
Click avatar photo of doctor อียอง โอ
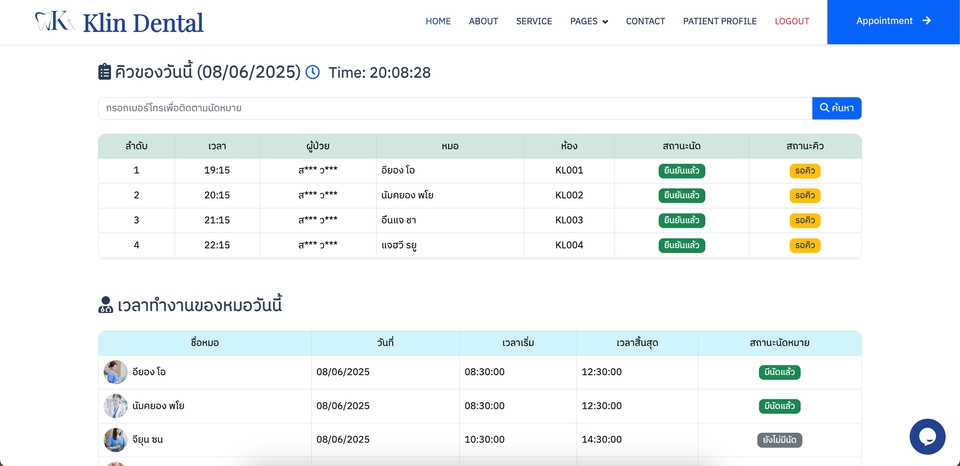tap(116, 372)
